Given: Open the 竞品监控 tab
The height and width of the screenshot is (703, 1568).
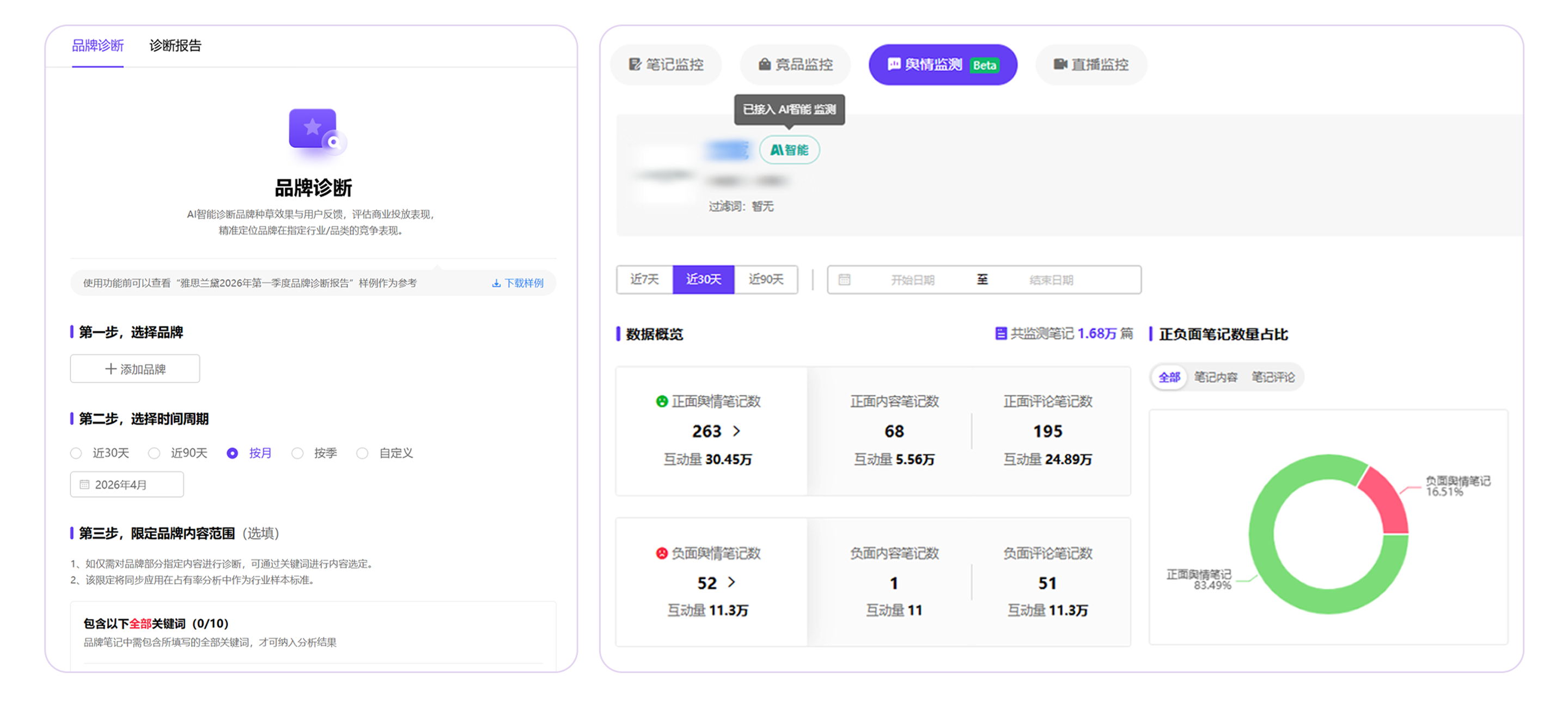Looking at the screenshot, I should click(x=795, y=64).
